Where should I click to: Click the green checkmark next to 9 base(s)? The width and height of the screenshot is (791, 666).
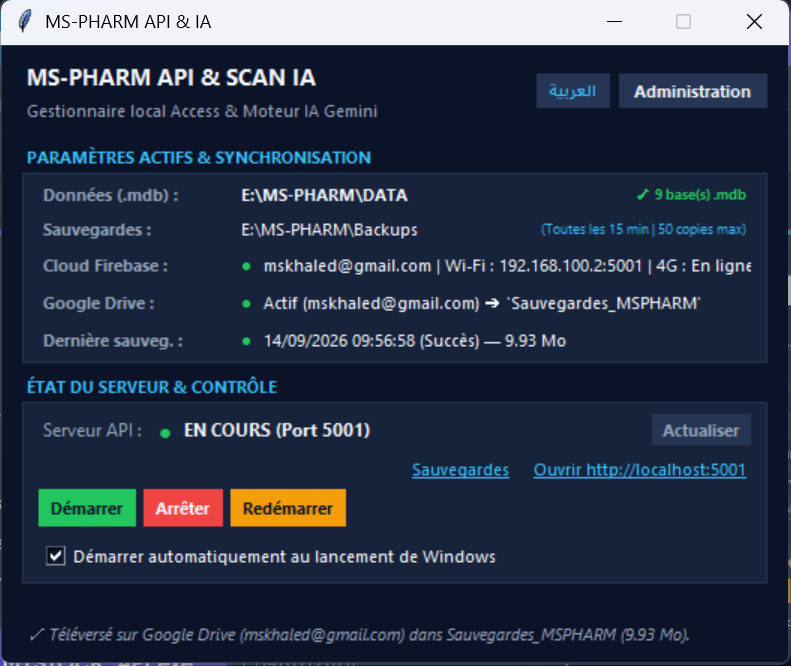pyautogui.click(x=642, y=195)
